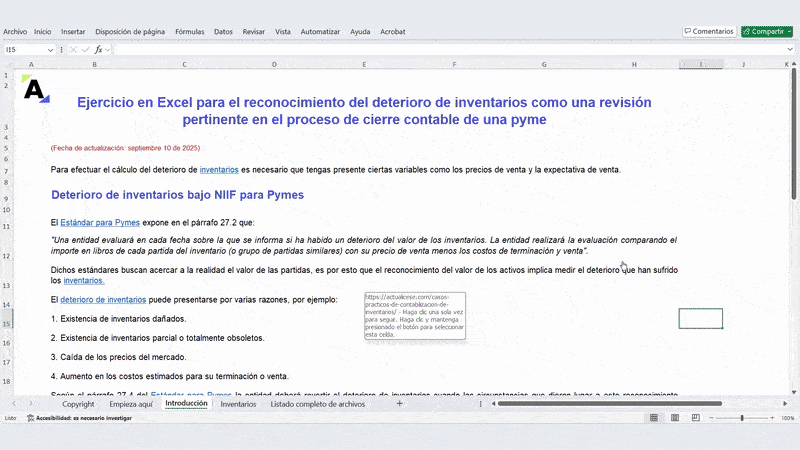Select the Page Break Preview icon

pyautogui.click(x=697, y=418)
